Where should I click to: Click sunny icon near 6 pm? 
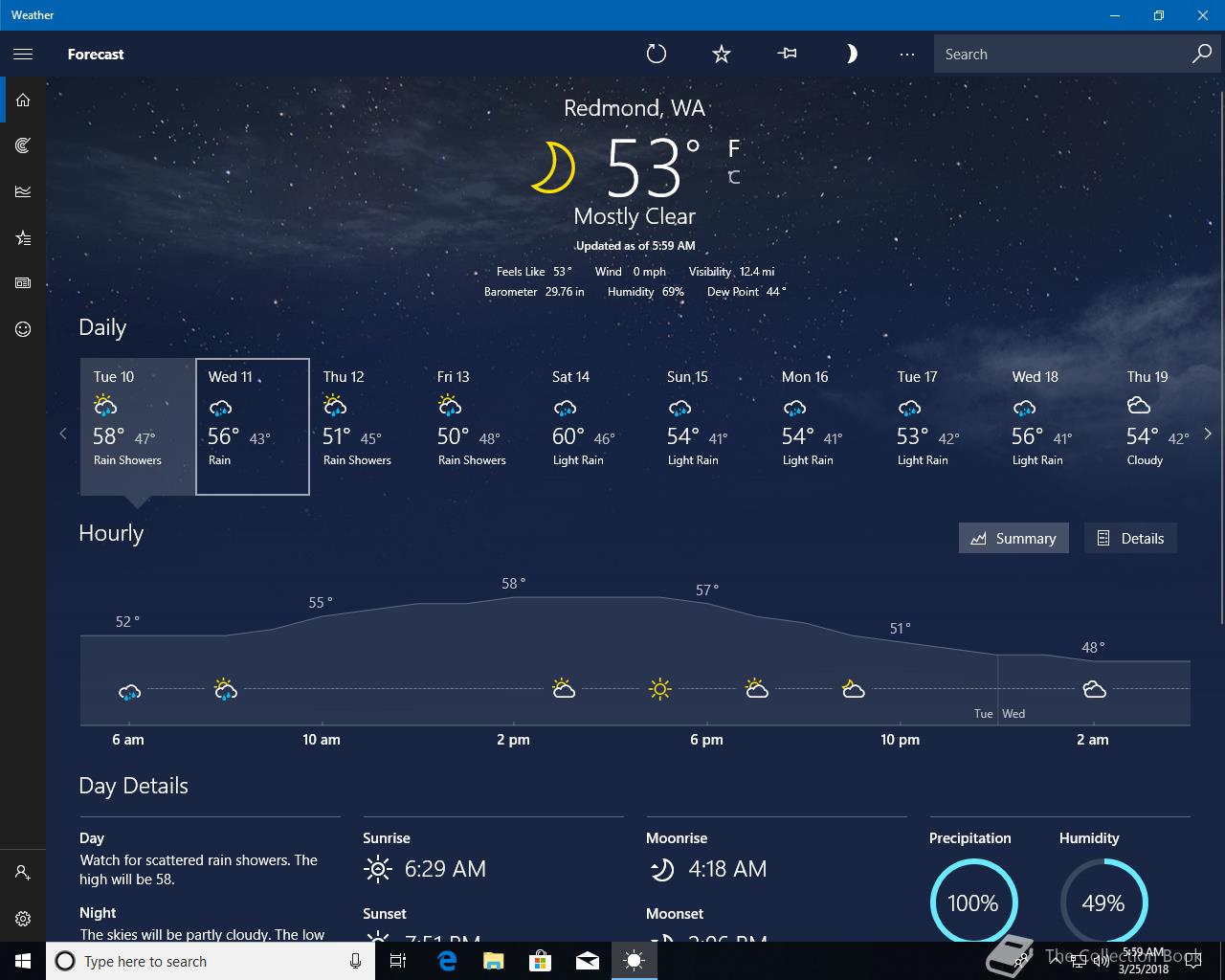659,689
